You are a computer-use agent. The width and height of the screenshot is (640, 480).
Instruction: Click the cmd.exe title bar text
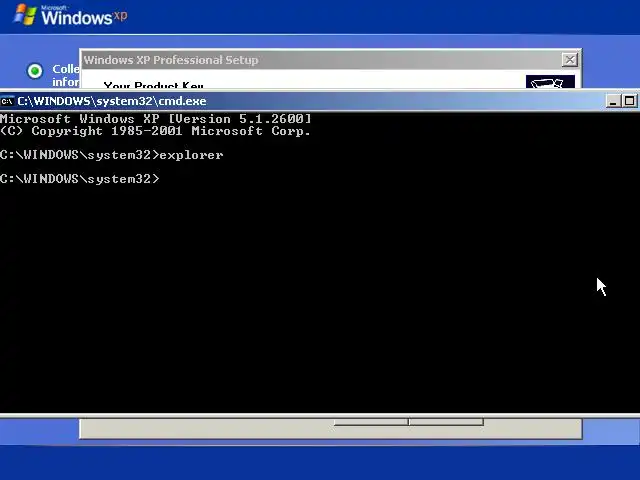click(112, 101)
